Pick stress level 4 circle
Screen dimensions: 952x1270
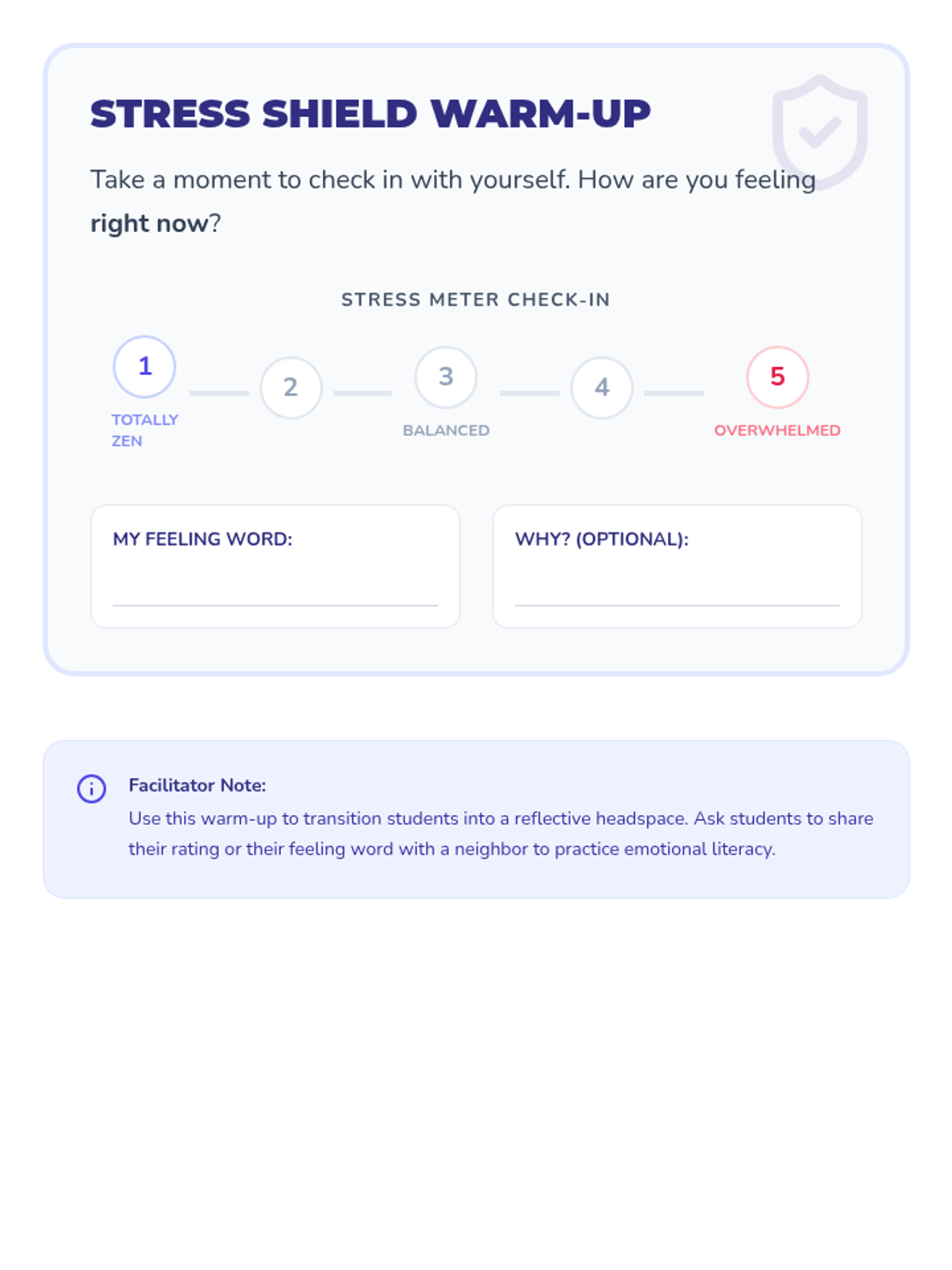(x=602, y=387)
